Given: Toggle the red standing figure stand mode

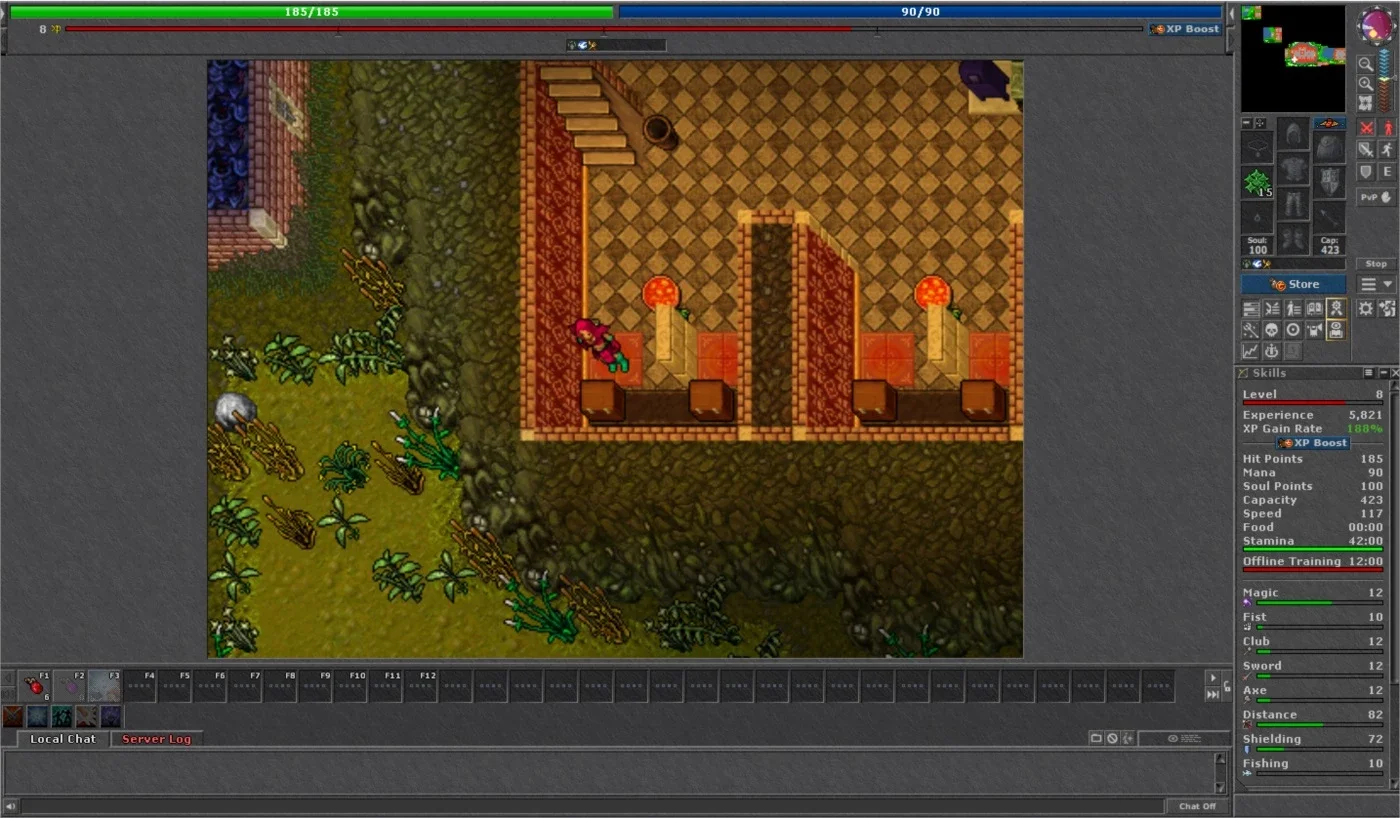Looking at the screenshot, I should coord(1387,128).
